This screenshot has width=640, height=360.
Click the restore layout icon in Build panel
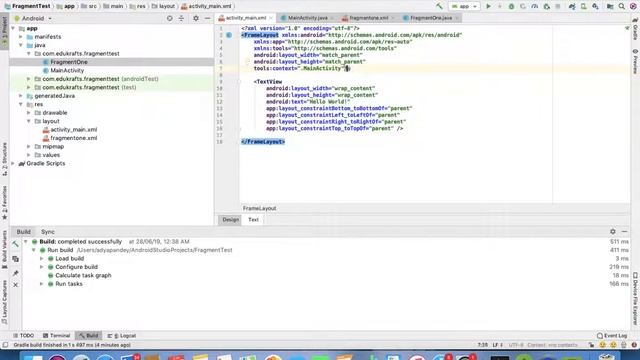[16, 259]
